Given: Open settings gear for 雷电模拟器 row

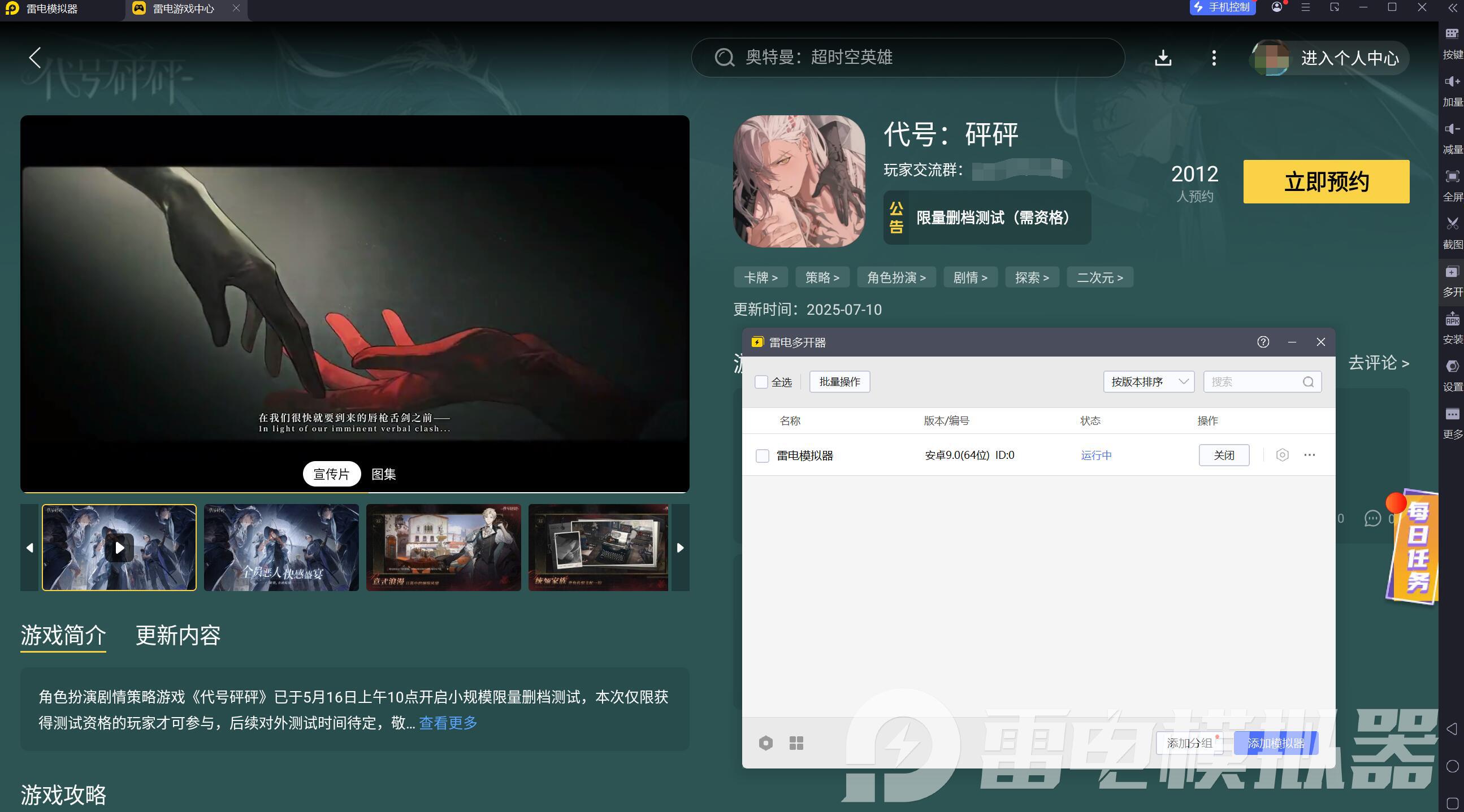Looking at the screenshot, I should (1281, 455).
